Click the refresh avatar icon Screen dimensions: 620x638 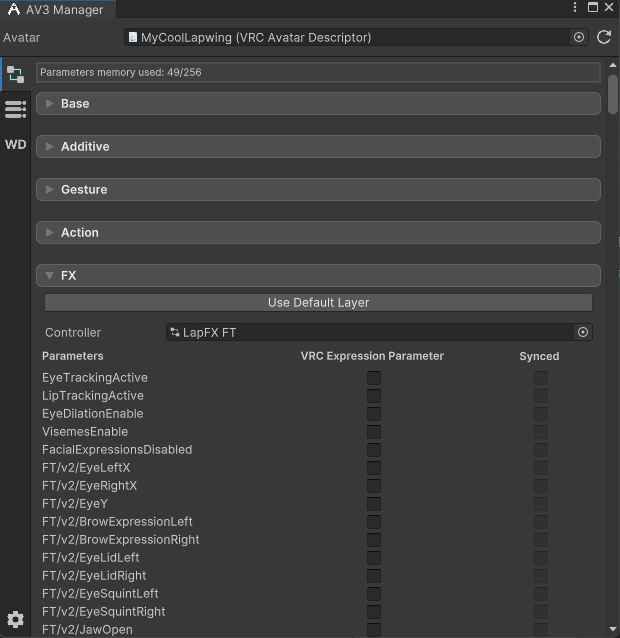point(604,37)
